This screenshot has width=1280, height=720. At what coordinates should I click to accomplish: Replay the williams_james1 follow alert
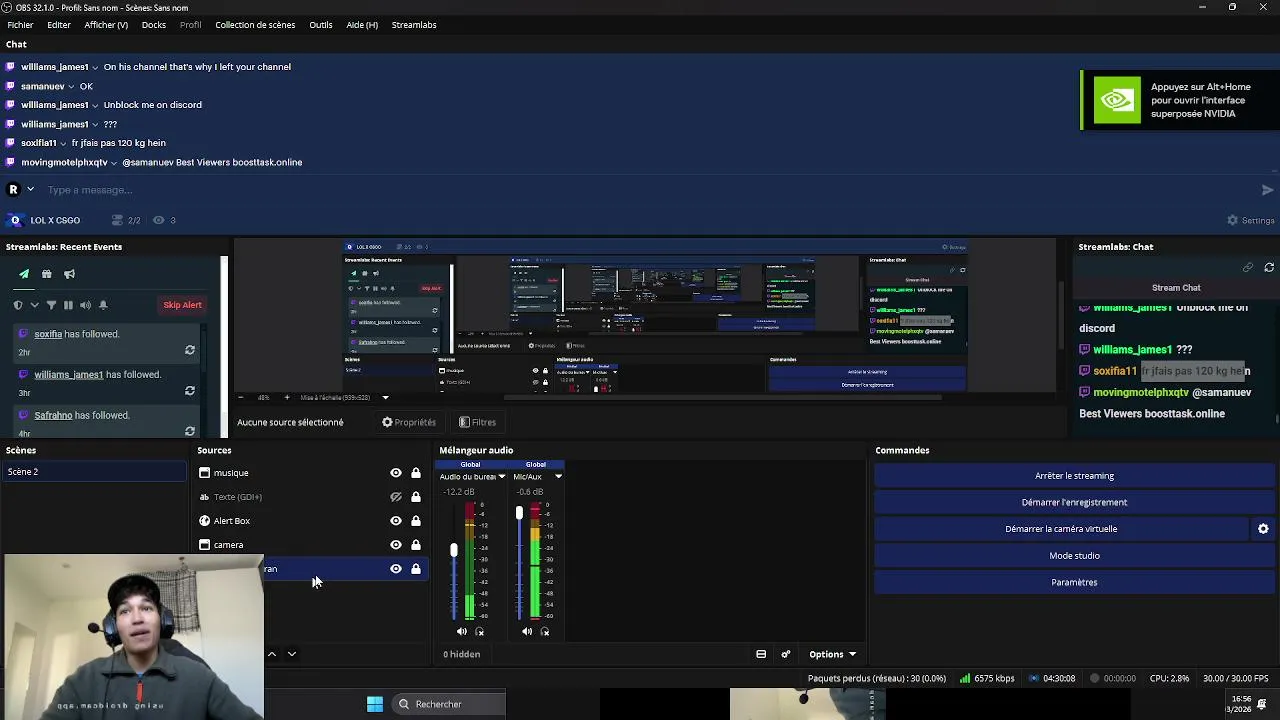click(x=190, y=391)
